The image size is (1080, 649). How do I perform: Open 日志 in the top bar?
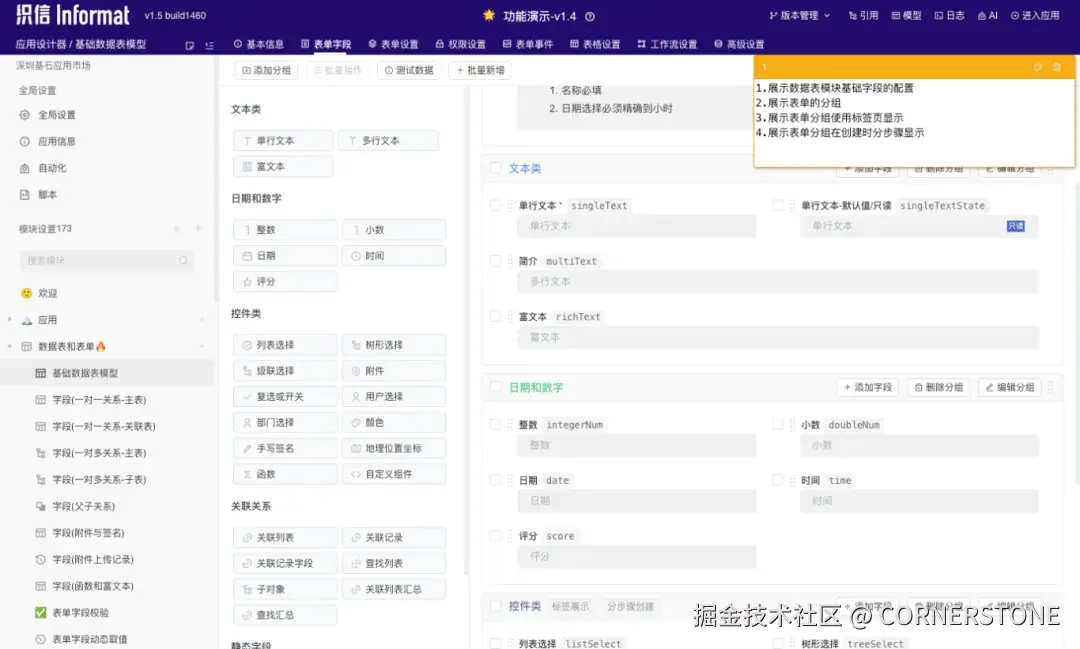click(949, 15)
